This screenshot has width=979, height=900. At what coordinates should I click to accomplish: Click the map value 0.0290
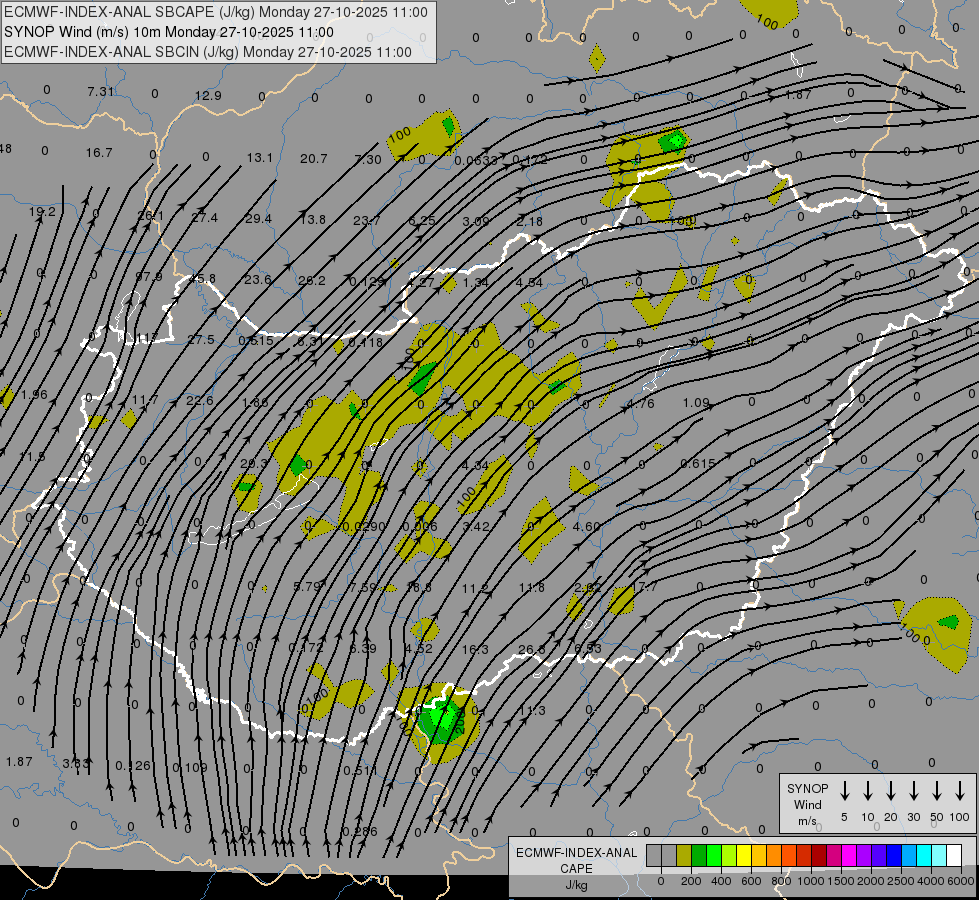pos(363,527)
